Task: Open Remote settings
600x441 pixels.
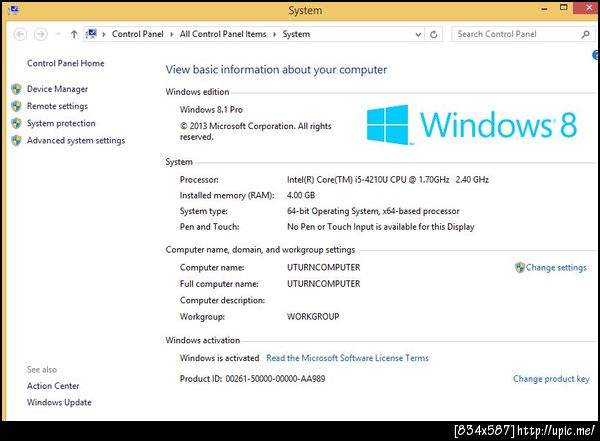Action: 57,106
